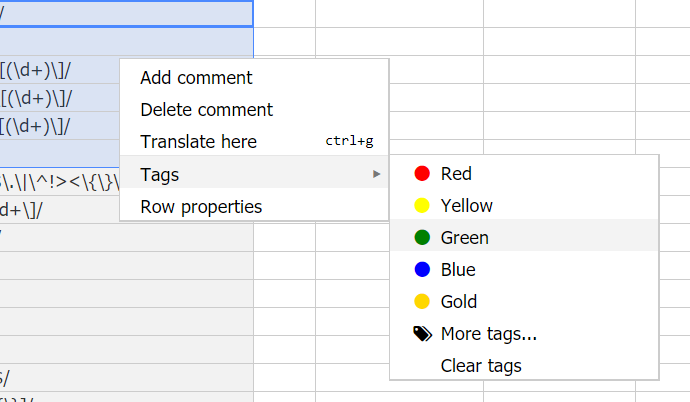The image size is (690, 402).
Task: Select the Gold tag label
Action: point(459,302)
